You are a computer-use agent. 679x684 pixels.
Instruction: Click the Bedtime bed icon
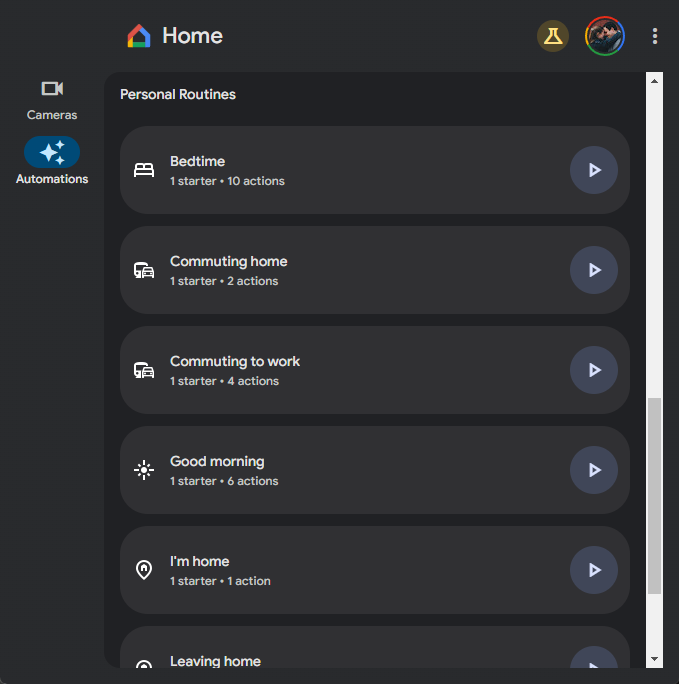pyautogui.click(x=144, y=170)
